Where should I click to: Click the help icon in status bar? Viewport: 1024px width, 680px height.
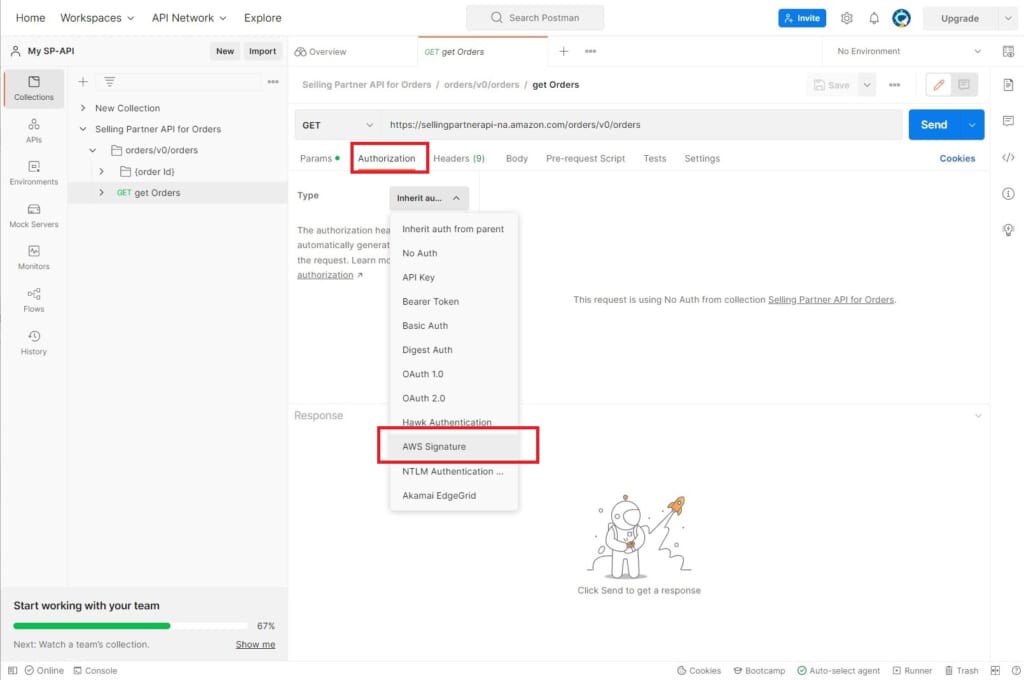[x=1016, y=670]
